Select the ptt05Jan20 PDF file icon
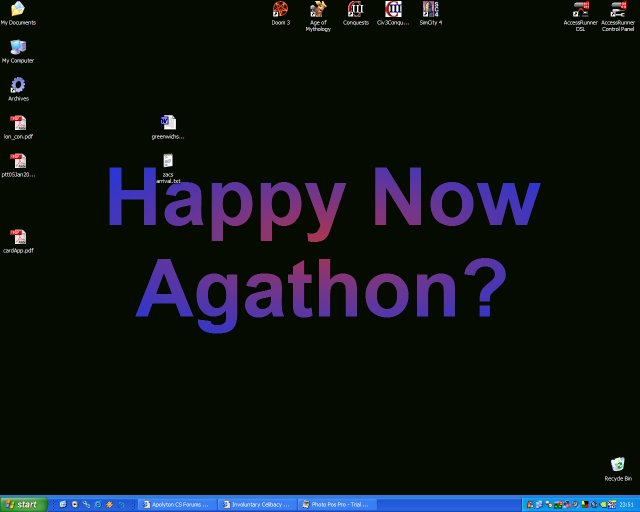 coord(18,161)
